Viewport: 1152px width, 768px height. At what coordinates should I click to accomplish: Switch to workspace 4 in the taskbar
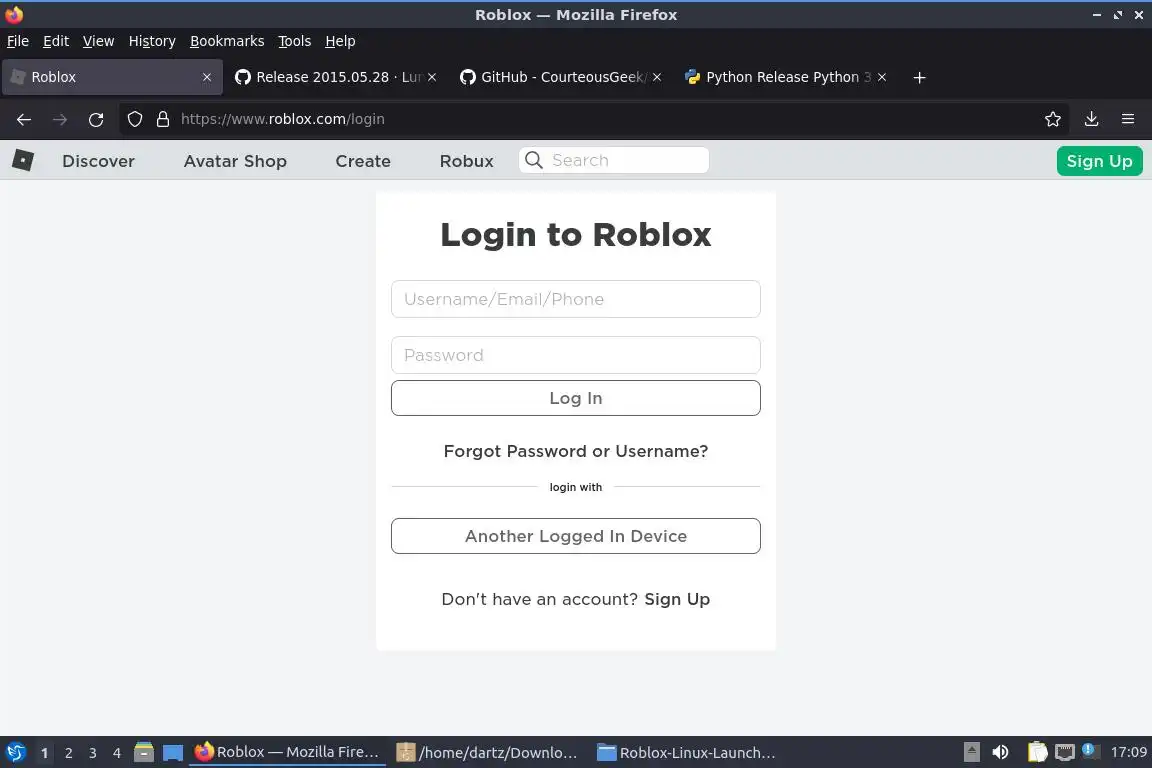[x=117, y=753]
